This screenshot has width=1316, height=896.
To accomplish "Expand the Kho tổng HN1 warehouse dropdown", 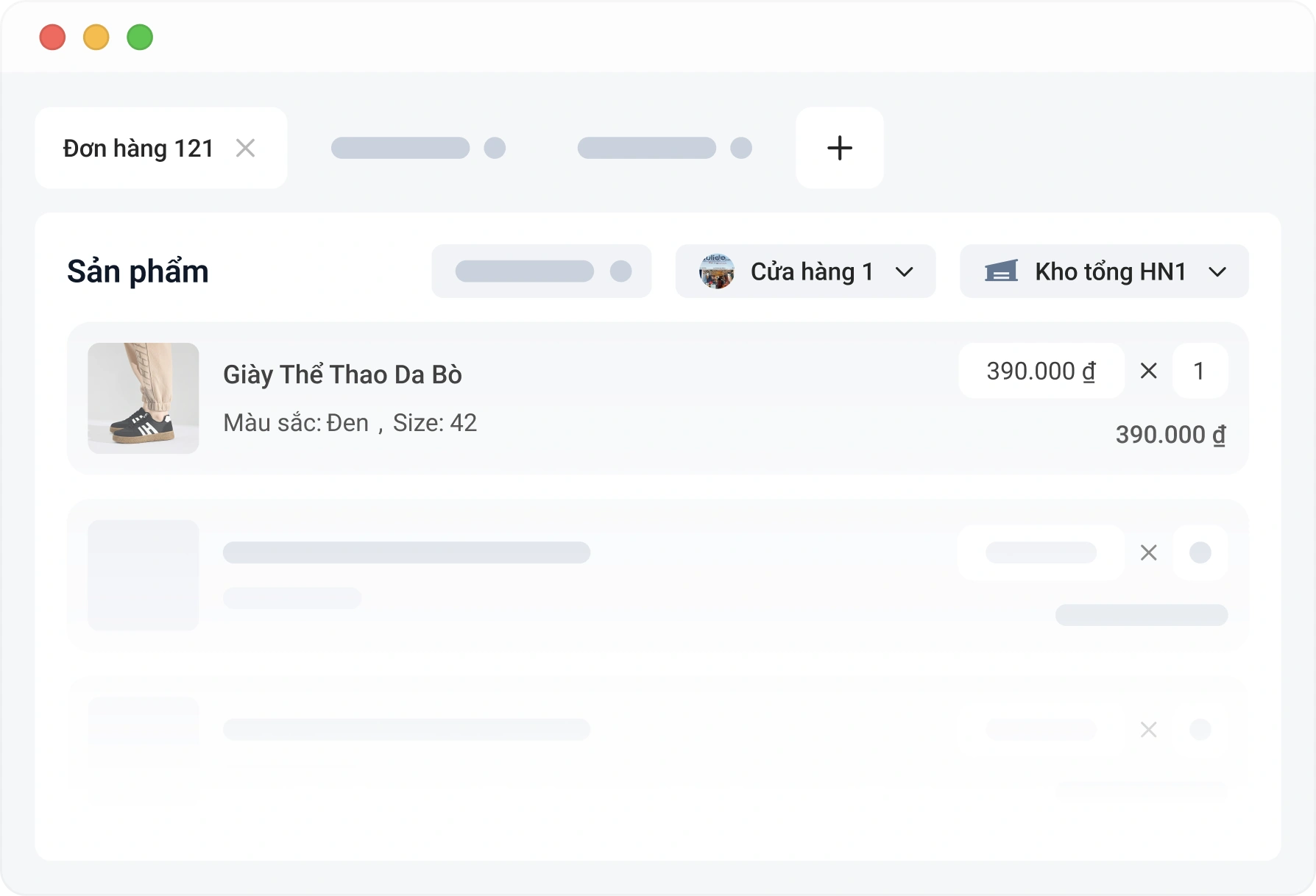I will click(1104, 271).
